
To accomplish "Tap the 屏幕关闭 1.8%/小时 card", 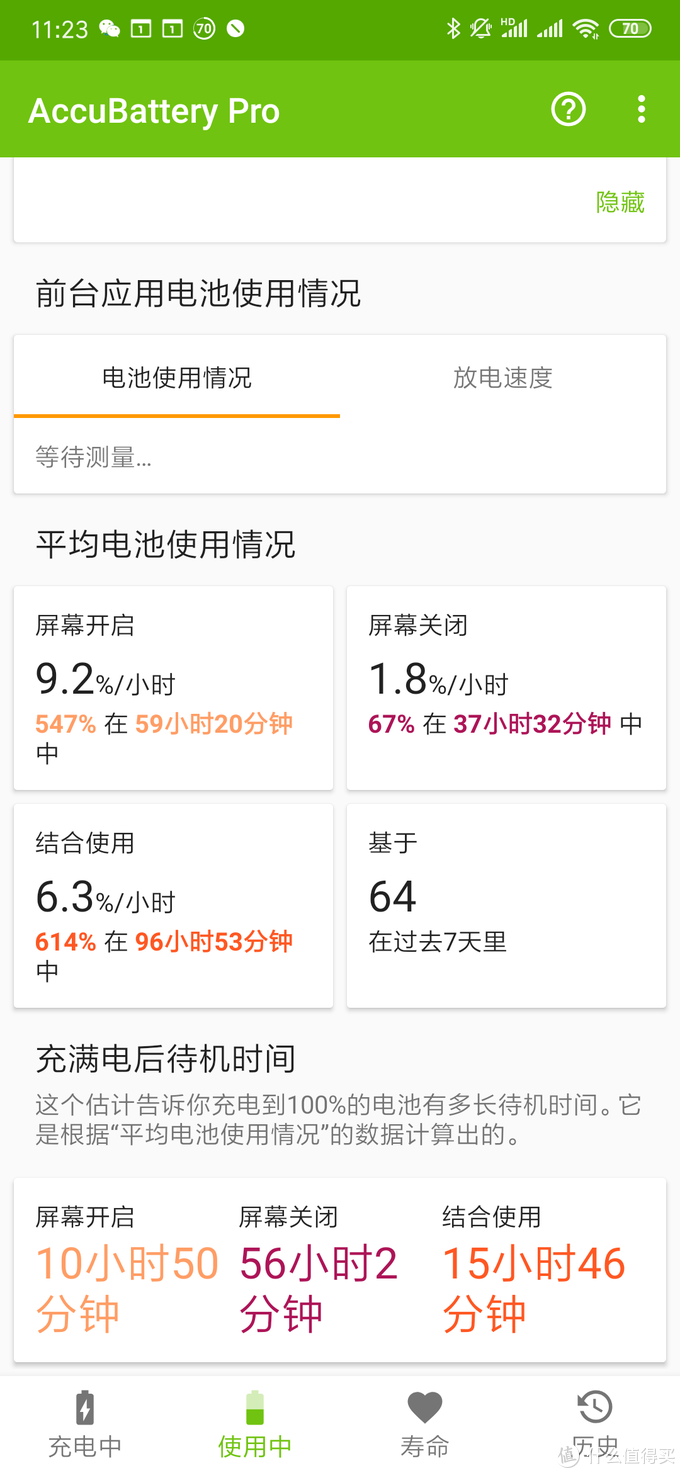I will 506,688.
